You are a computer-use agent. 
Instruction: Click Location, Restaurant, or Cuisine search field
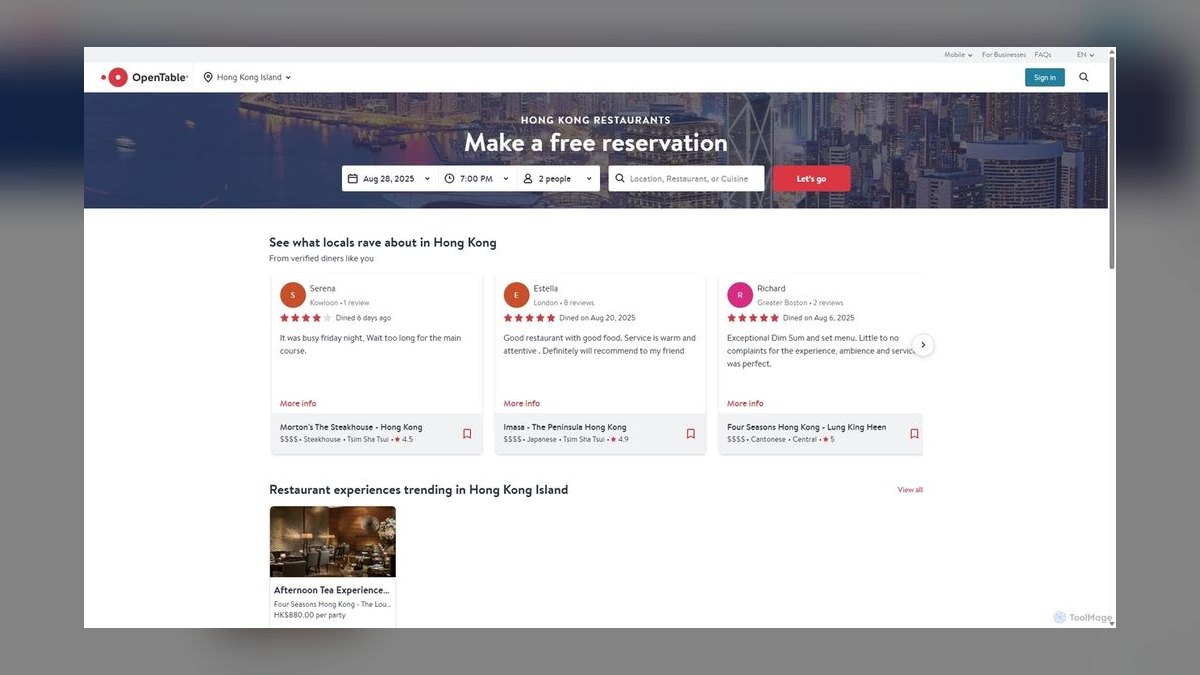687,179
